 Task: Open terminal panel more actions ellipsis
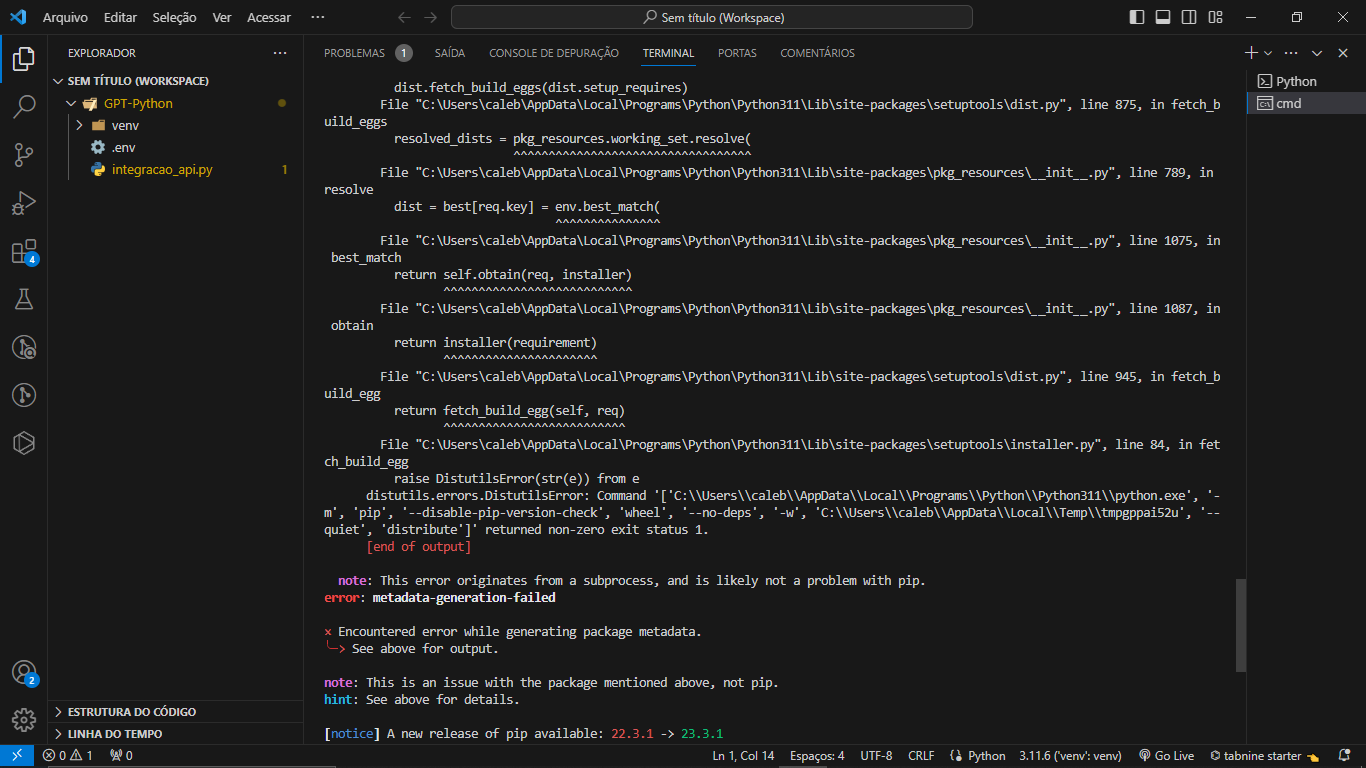(x=1292, y=53)
